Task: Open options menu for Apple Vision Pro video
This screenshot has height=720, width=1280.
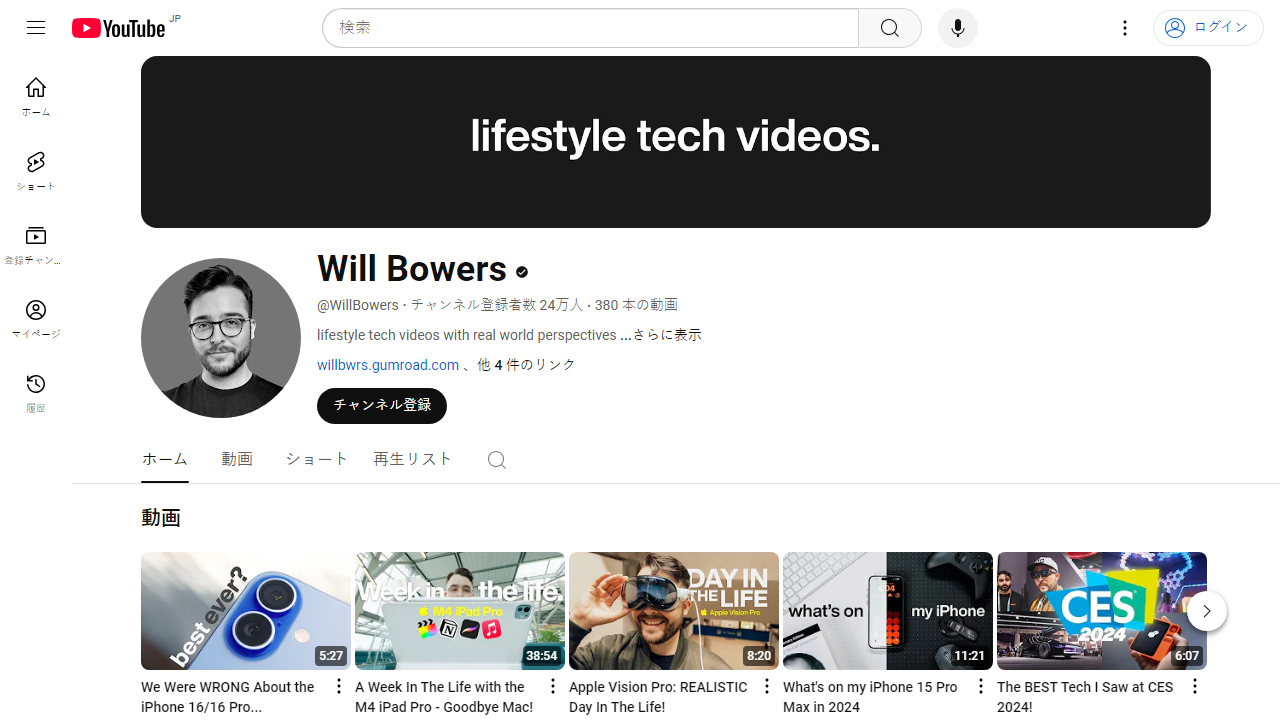Action: click(x=767, y=686)
